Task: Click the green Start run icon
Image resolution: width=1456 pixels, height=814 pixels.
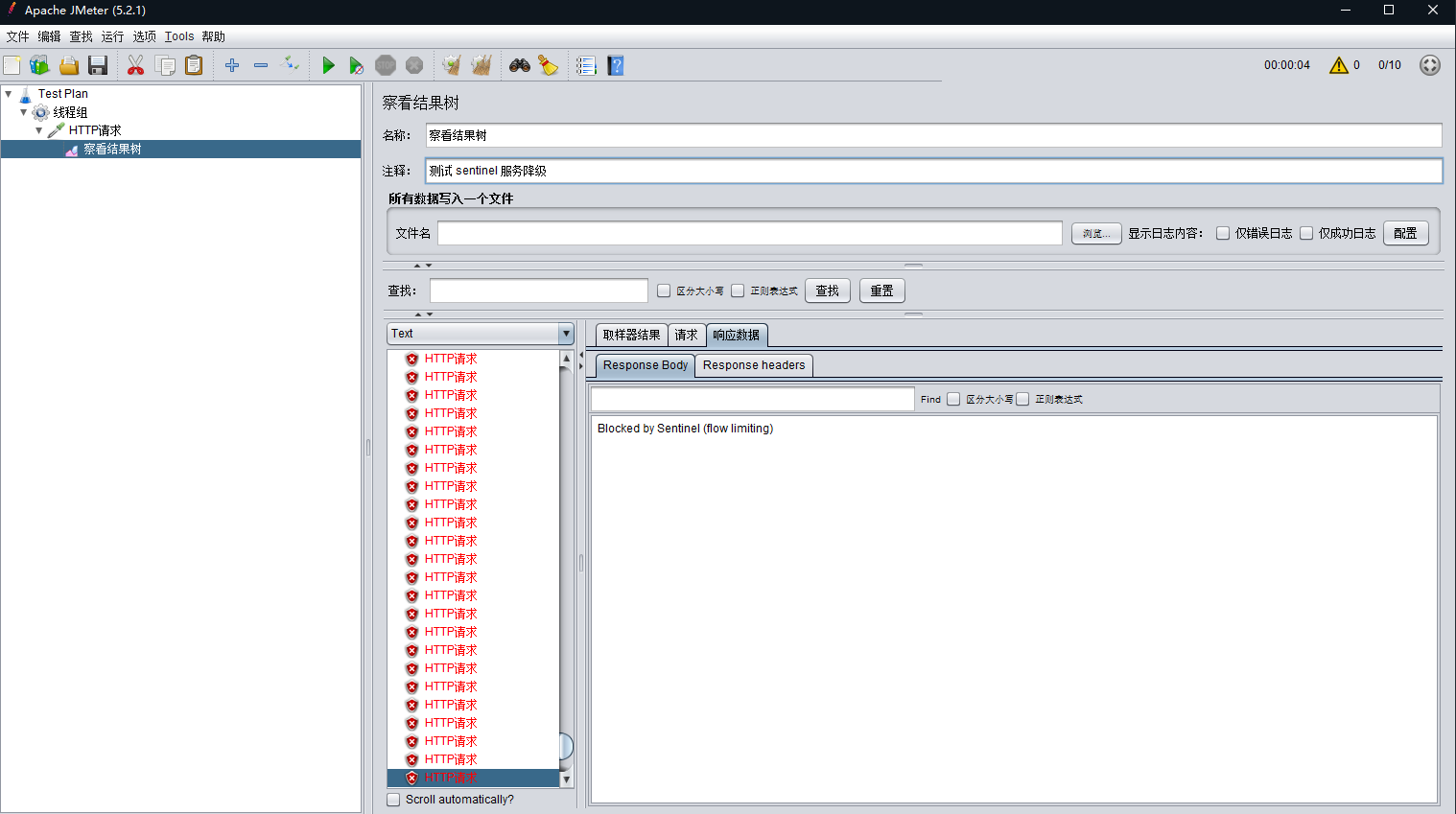Action: (328, 65)
